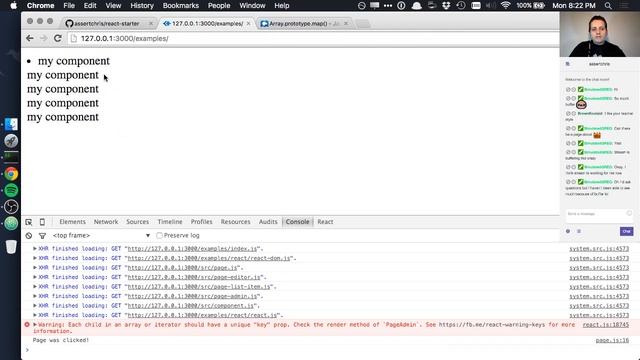Screen dimensions: 640x360
Task: Open the <top frame> context dropdown
Action: point(101,236)
